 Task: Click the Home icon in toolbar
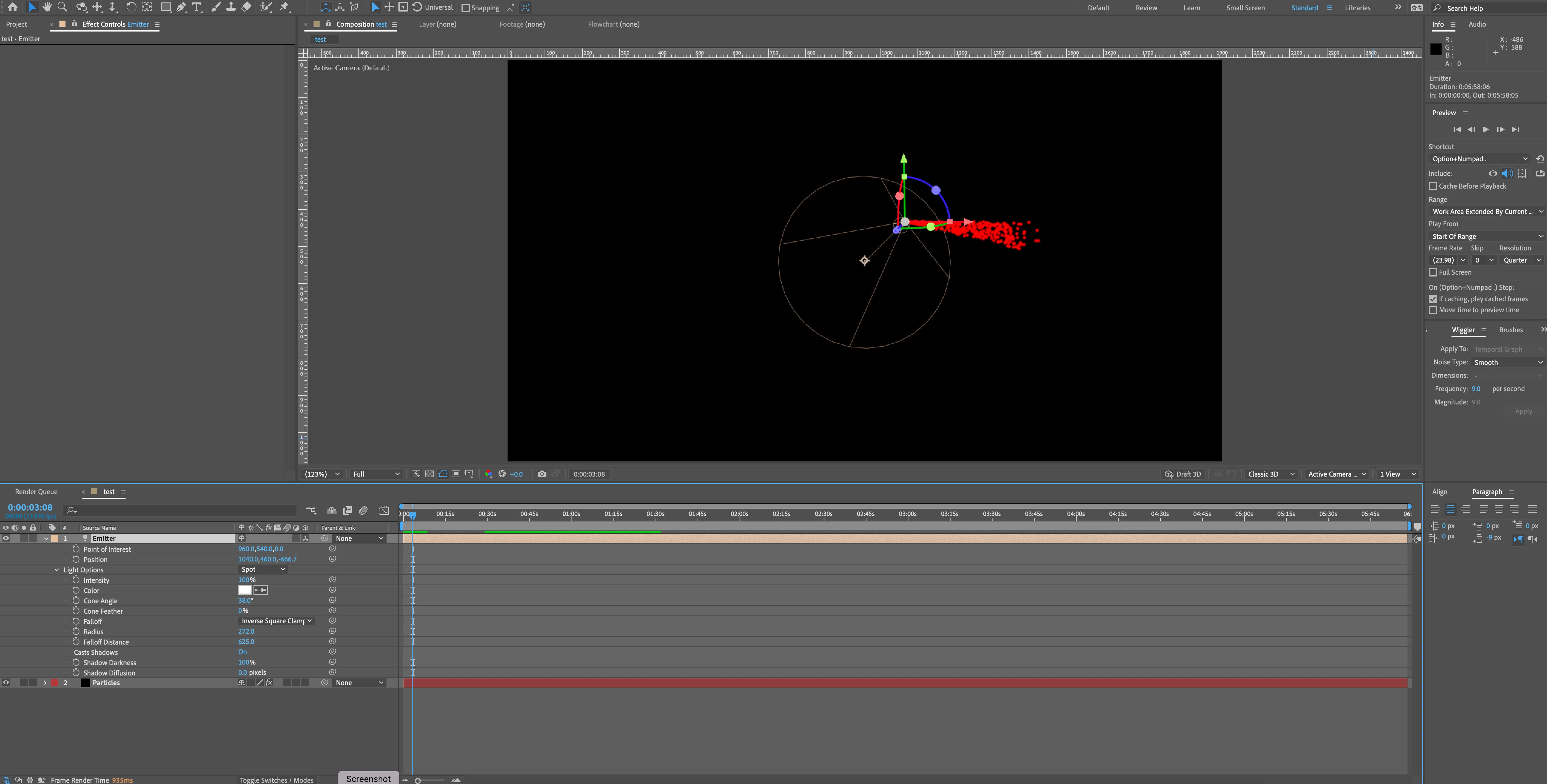point(13,7)
